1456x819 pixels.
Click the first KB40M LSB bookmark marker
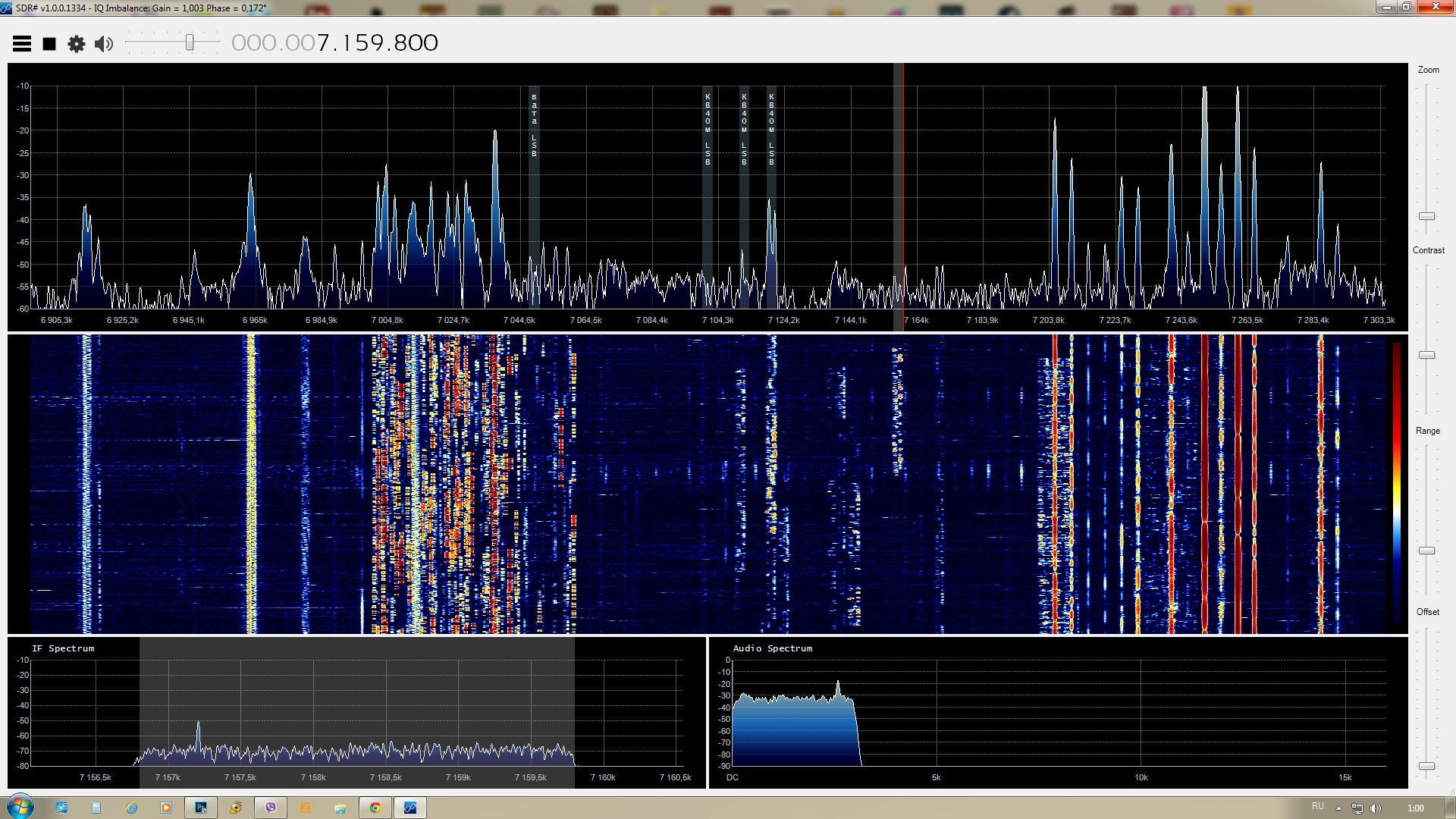click(708, 129)
